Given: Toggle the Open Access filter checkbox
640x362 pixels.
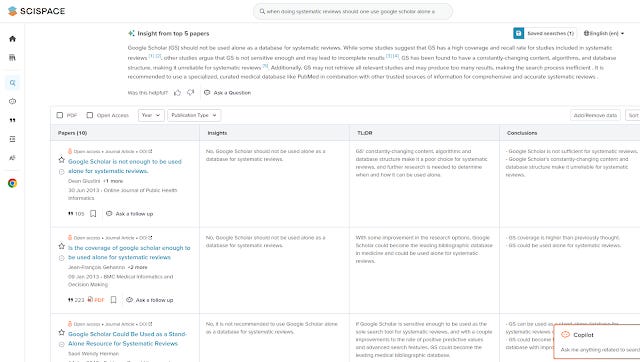Looking at the screenshot, I should [90, 115].
